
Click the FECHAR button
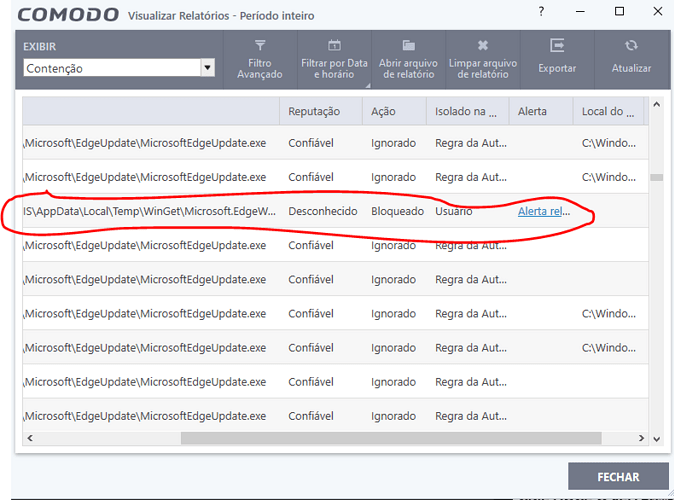click(x=617, y=476)
